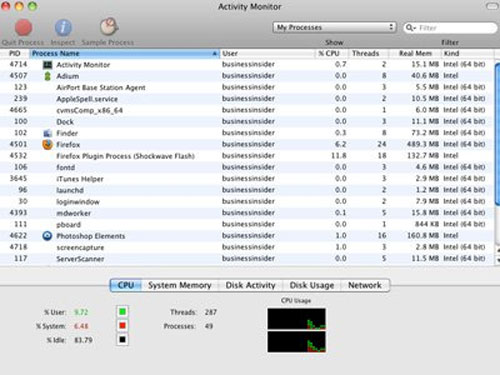Click the red % System color swatch

122,326
